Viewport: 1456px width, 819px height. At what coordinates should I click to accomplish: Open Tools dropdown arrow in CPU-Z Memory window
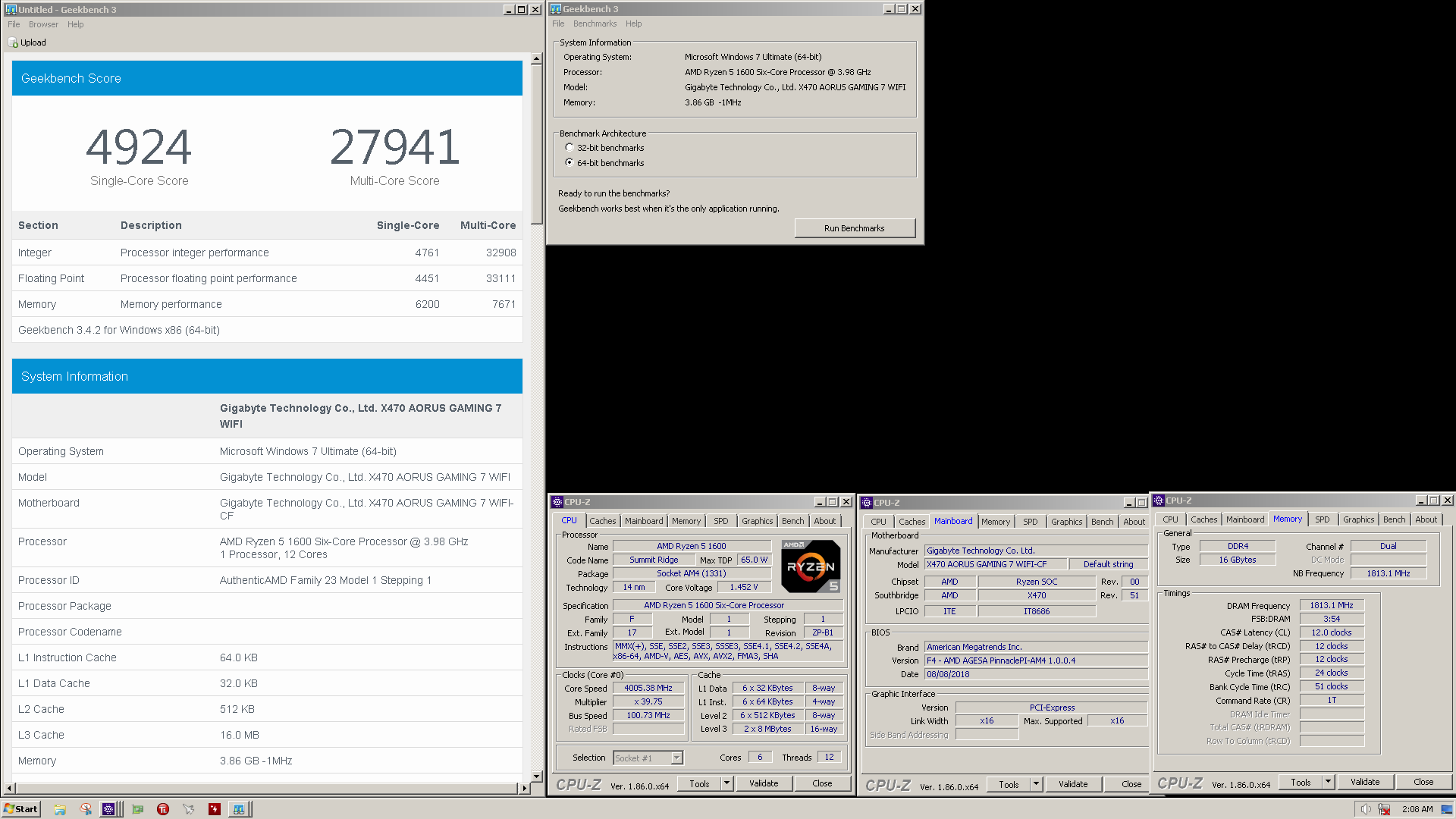pos(1328,782)
